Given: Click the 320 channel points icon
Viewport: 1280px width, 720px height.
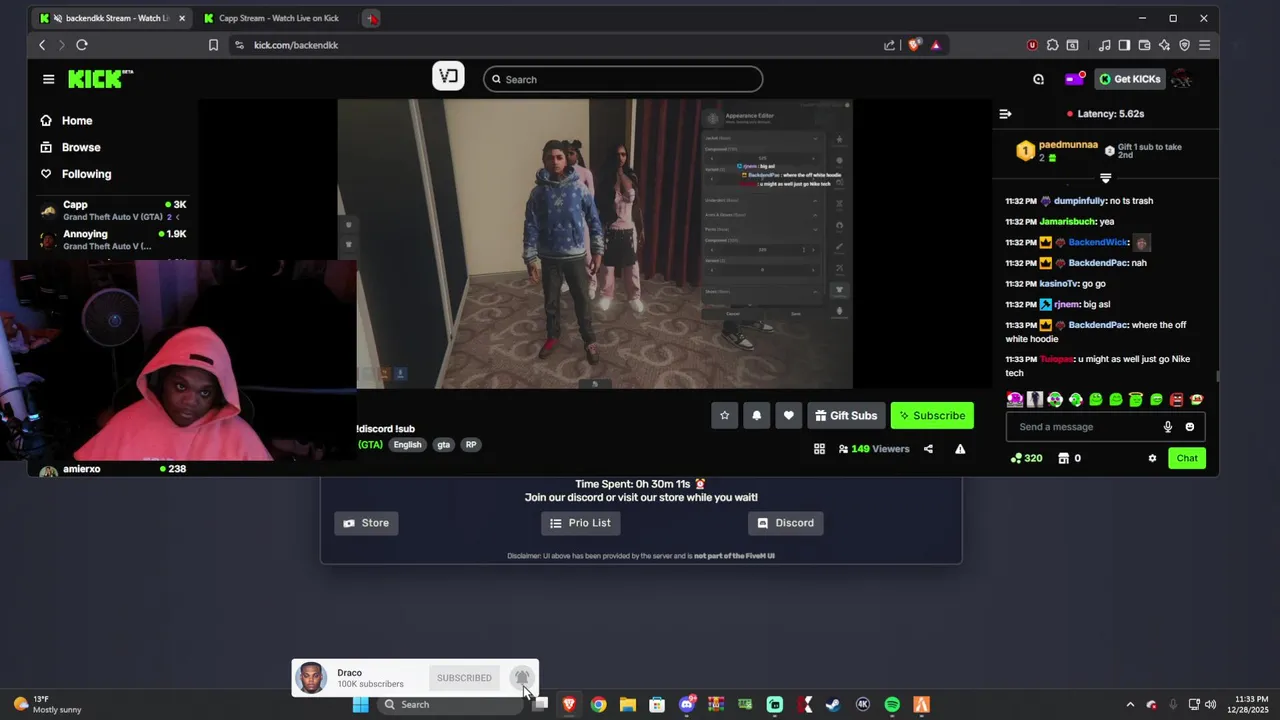Looking at the screenshot, I should (x=1027, y=458).
